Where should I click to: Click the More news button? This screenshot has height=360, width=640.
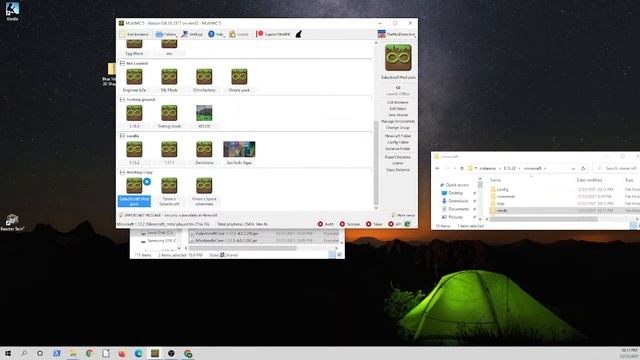(x=403, y=215)
